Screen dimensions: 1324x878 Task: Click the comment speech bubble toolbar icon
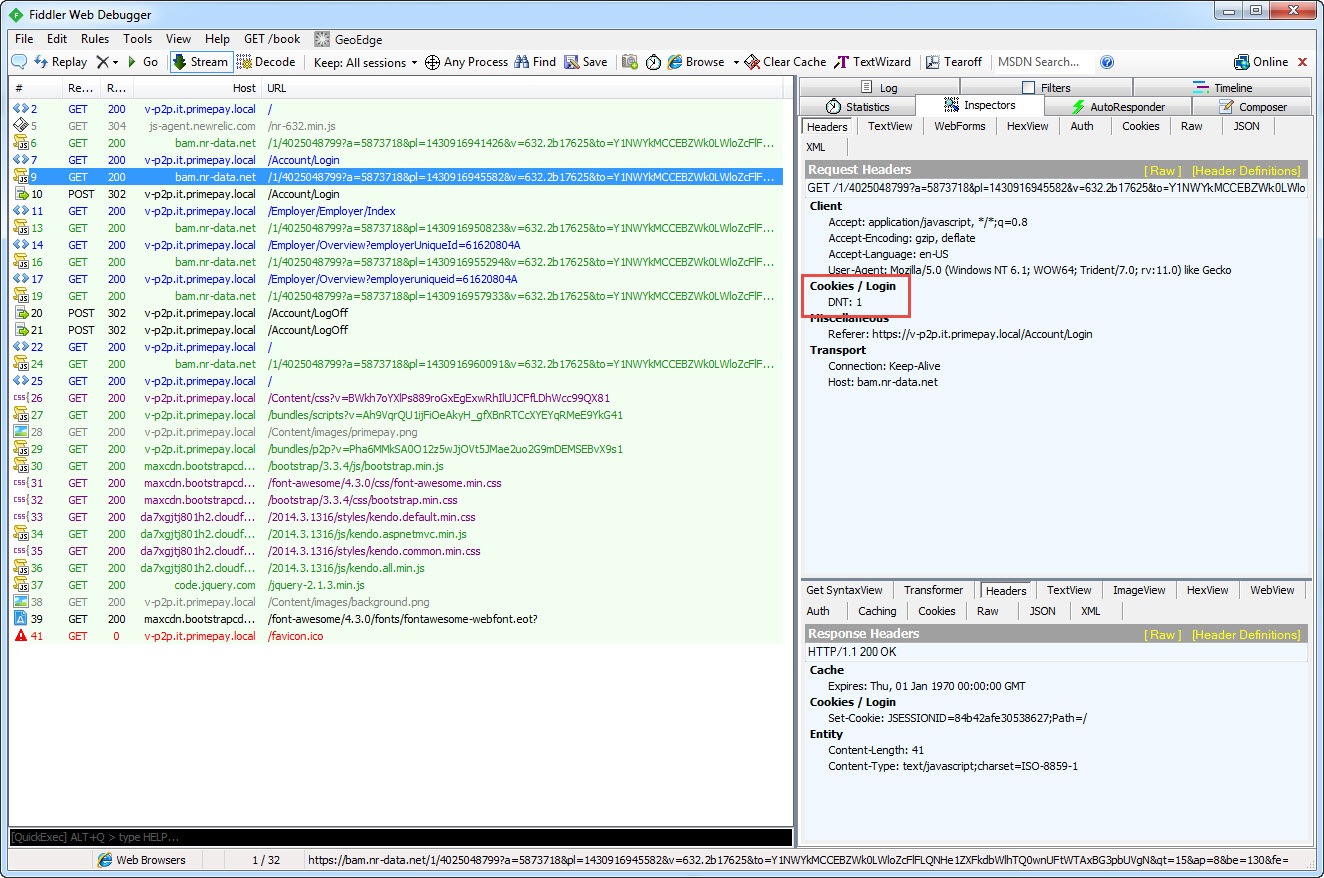pyautogui.click(x=19, y=62)
